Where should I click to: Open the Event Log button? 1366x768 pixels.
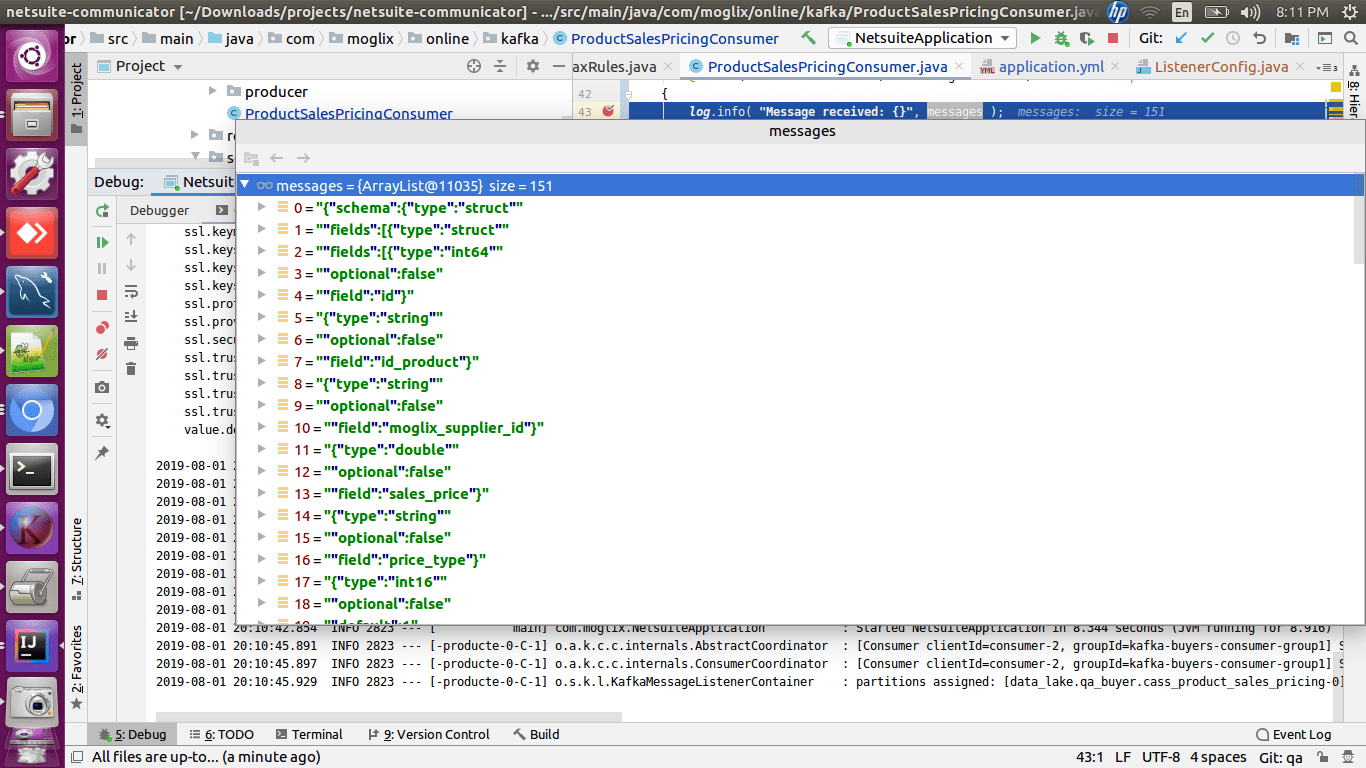[1293, 734]
